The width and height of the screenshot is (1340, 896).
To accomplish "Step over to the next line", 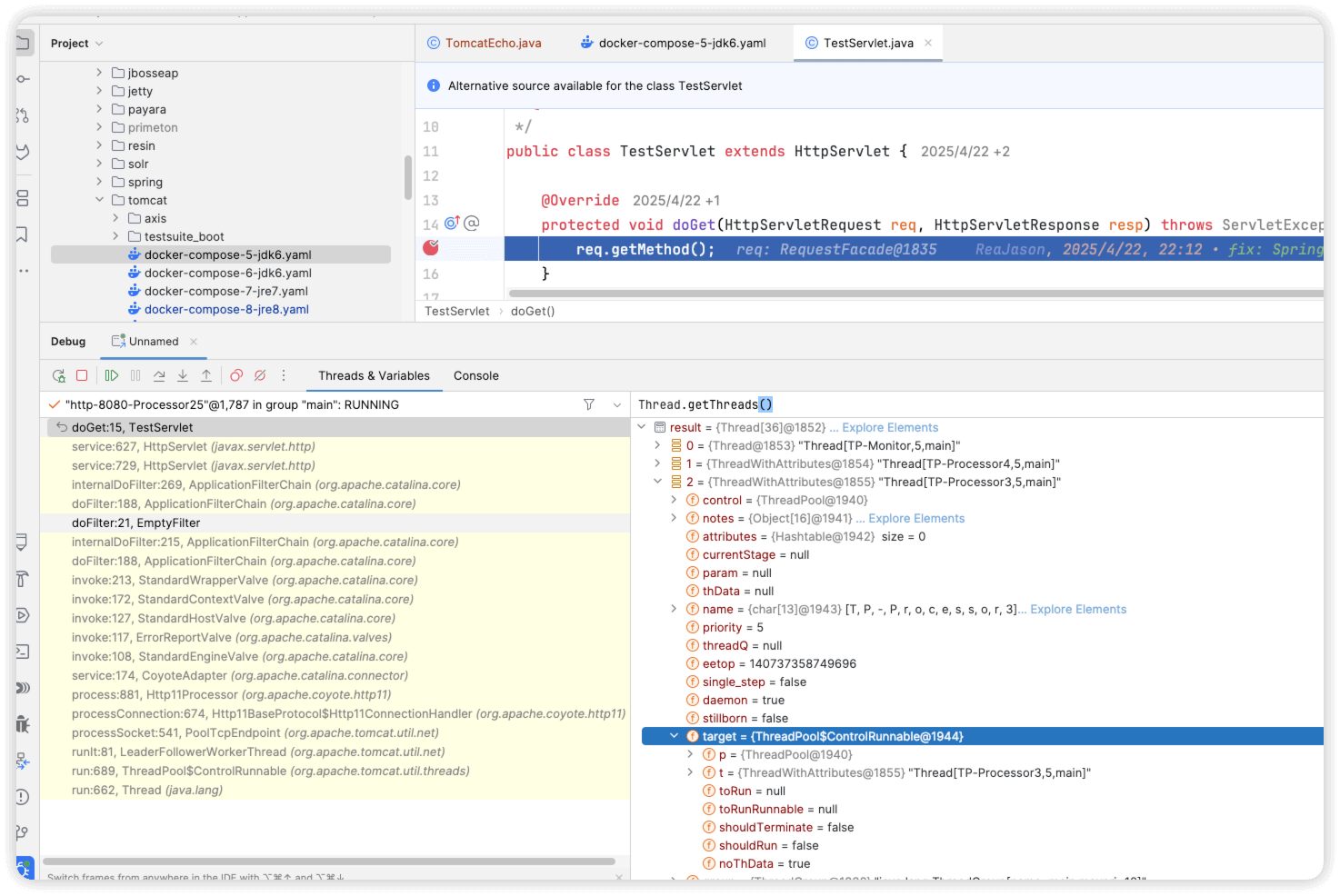I will (x=159, y=375).
